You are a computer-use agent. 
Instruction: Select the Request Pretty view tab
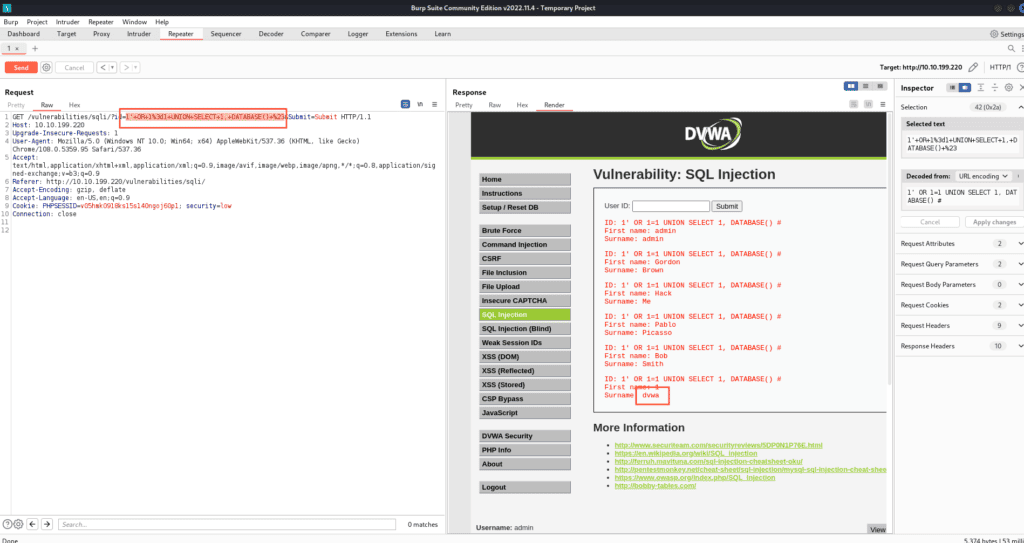click(16, 105)
